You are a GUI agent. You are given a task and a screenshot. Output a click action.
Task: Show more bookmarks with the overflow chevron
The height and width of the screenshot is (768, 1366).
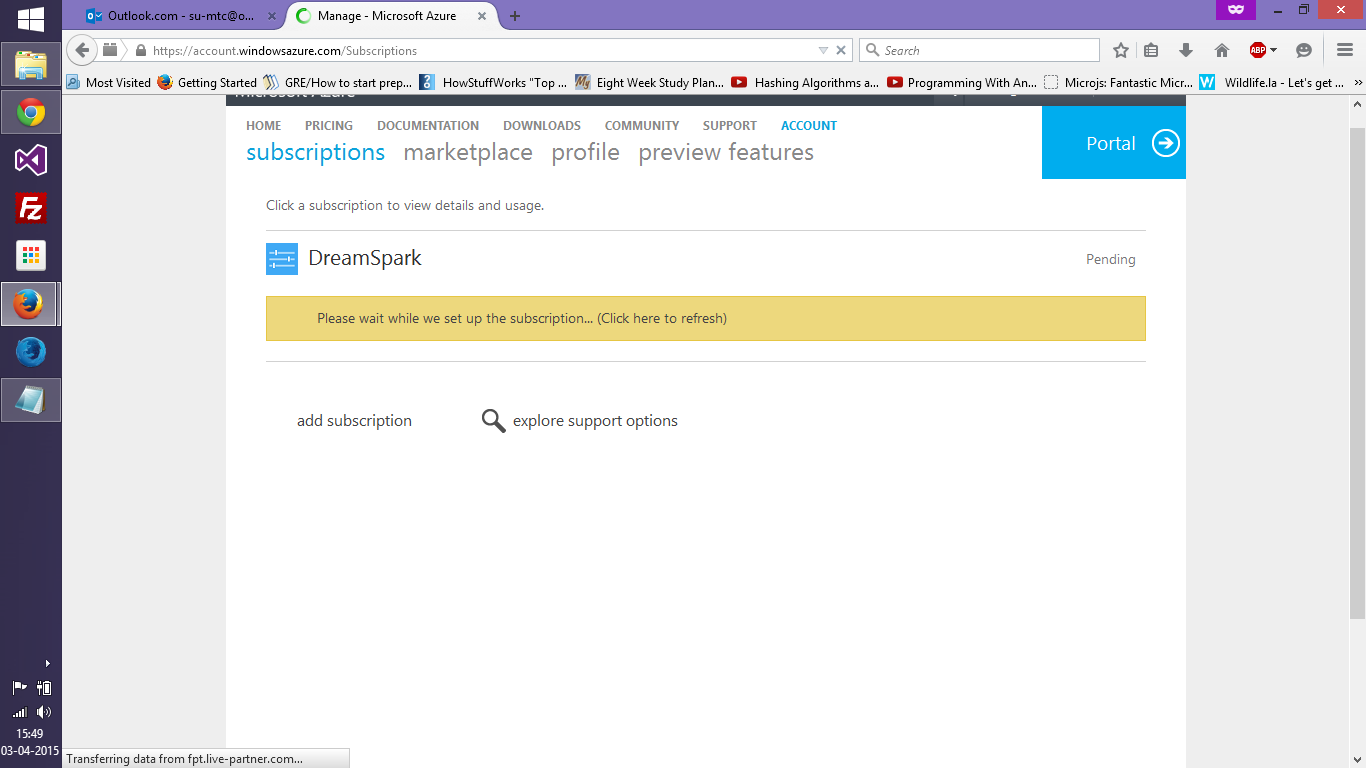[x=1357, y=83]
